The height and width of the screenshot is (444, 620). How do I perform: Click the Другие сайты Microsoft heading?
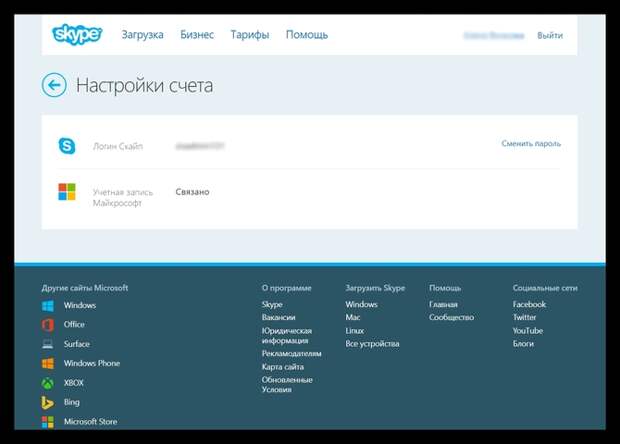tap(85, 288)
